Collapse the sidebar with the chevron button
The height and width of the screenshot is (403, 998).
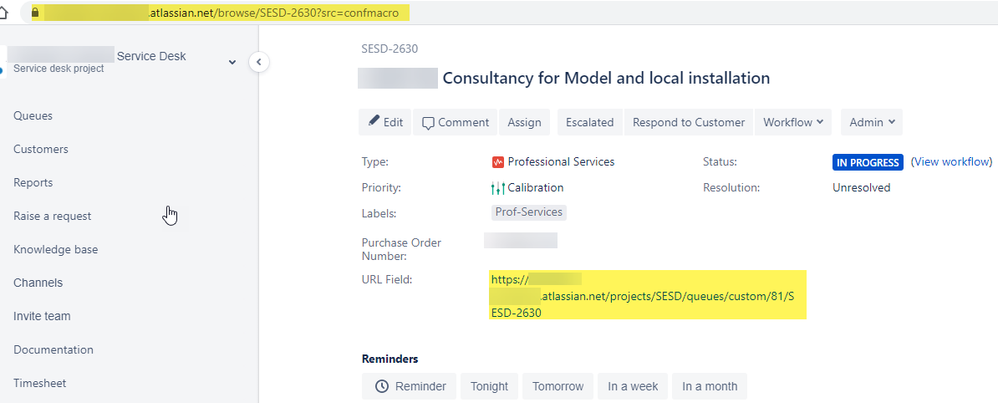[258, 62]
